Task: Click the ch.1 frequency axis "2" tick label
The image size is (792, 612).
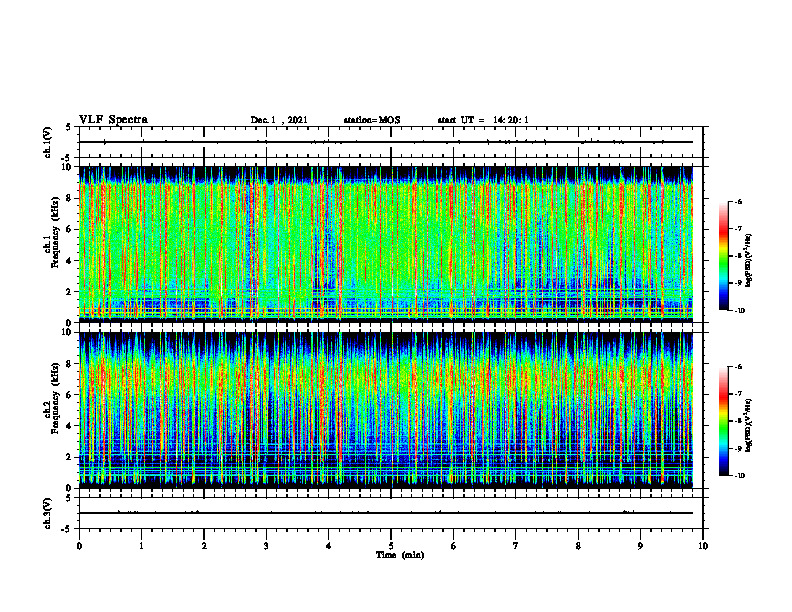Action: click(x=70, y=291)
